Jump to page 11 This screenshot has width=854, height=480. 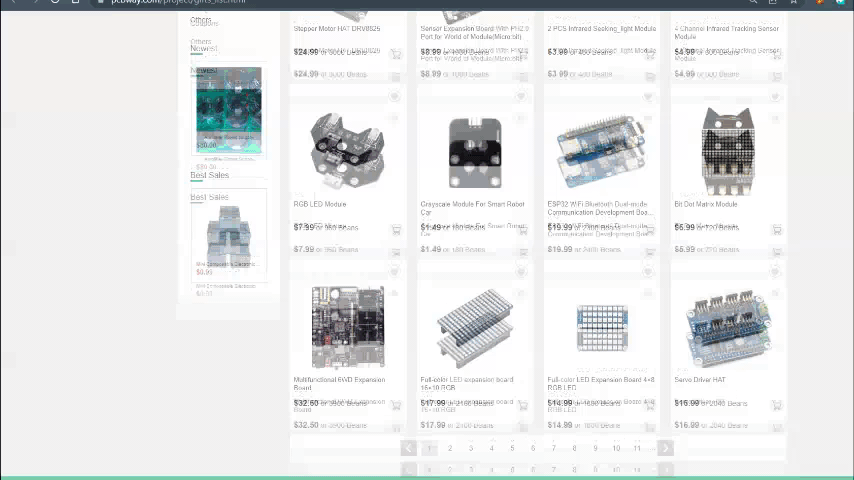(637, 448)
